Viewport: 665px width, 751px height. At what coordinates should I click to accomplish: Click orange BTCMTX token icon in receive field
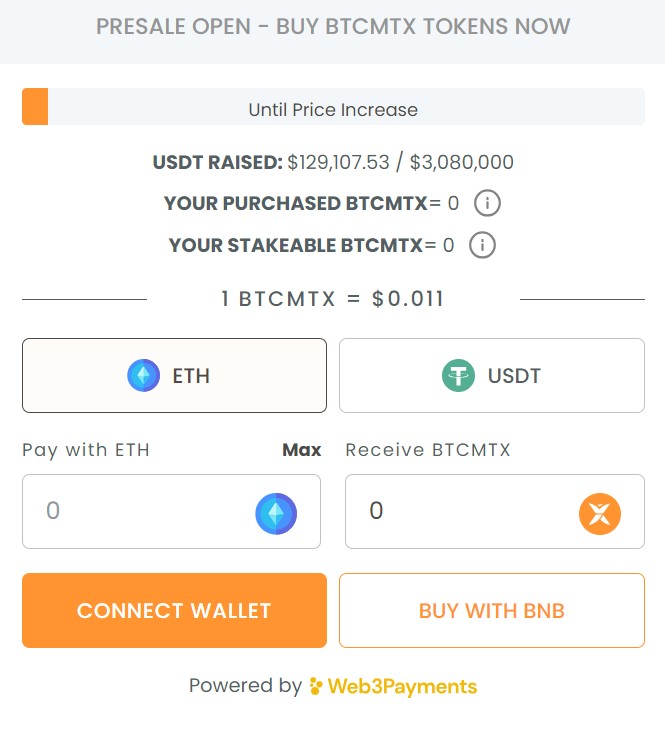[600, 513]
